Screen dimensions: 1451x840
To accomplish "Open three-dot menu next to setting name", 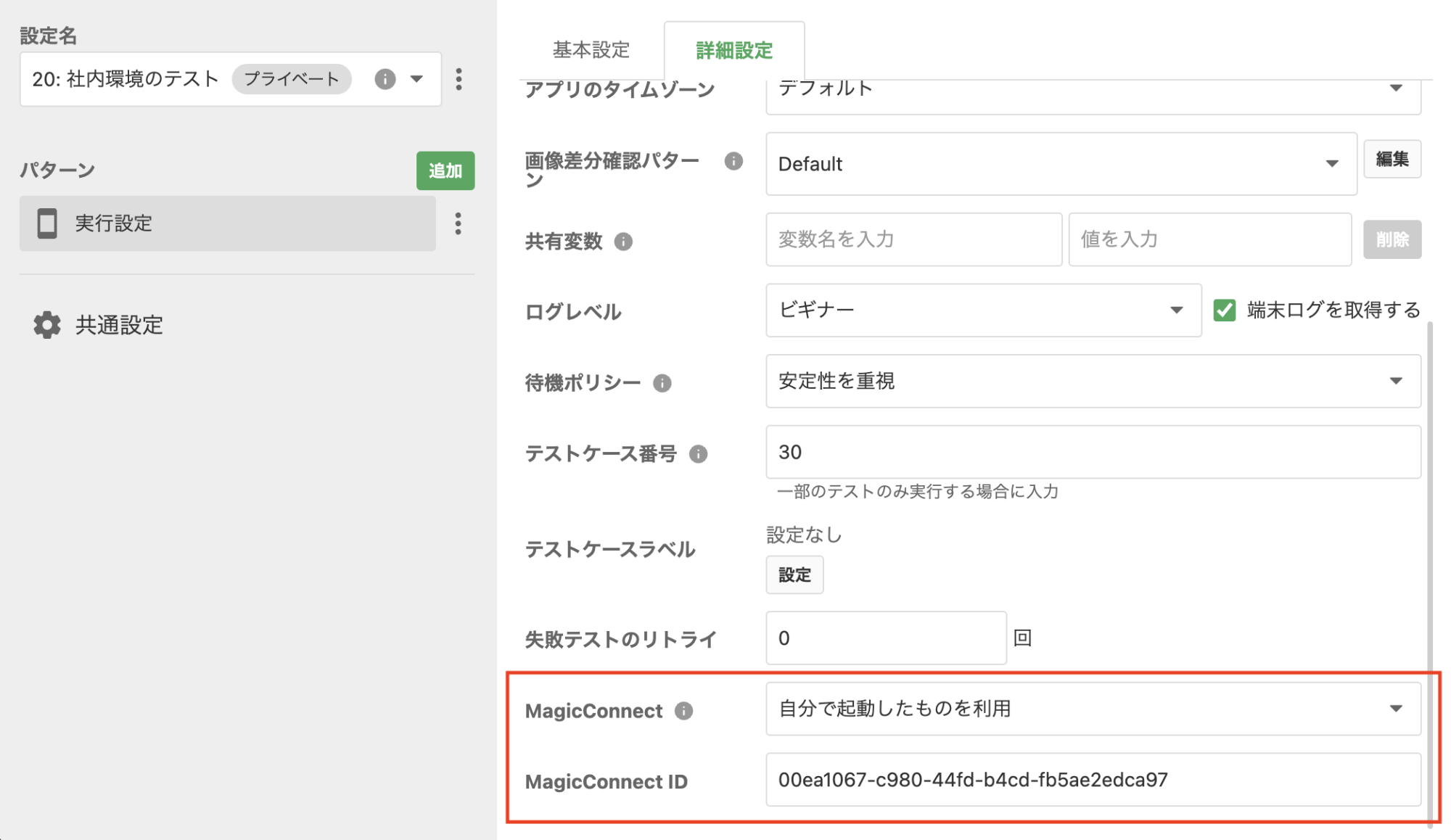I will [459, 79].
